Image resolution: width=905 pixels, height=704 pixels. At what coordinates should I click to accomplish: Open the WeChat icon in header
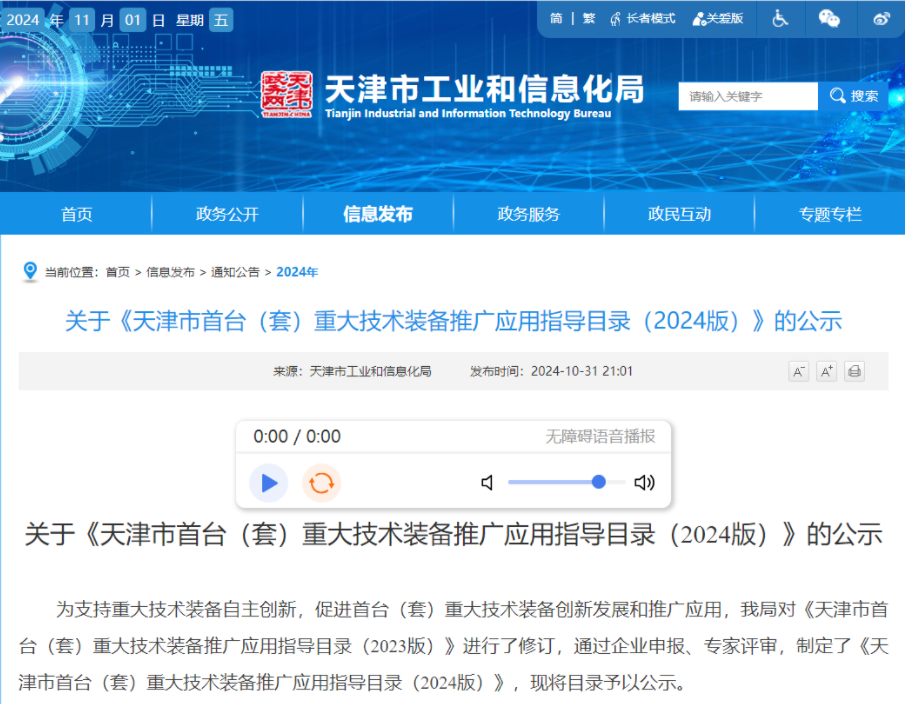[829, 18]
